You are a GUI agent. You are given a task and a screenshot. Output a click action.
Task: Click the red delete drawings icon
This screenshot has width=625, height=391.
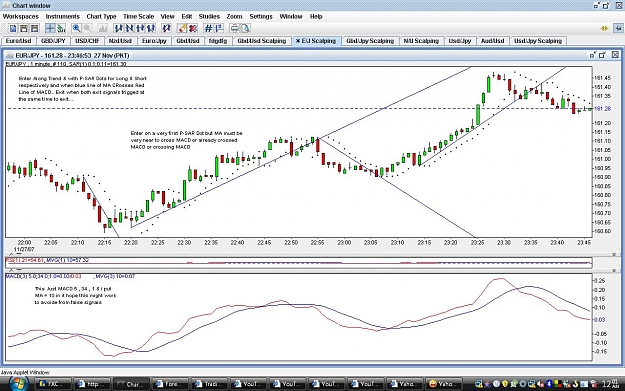point(193,28)
